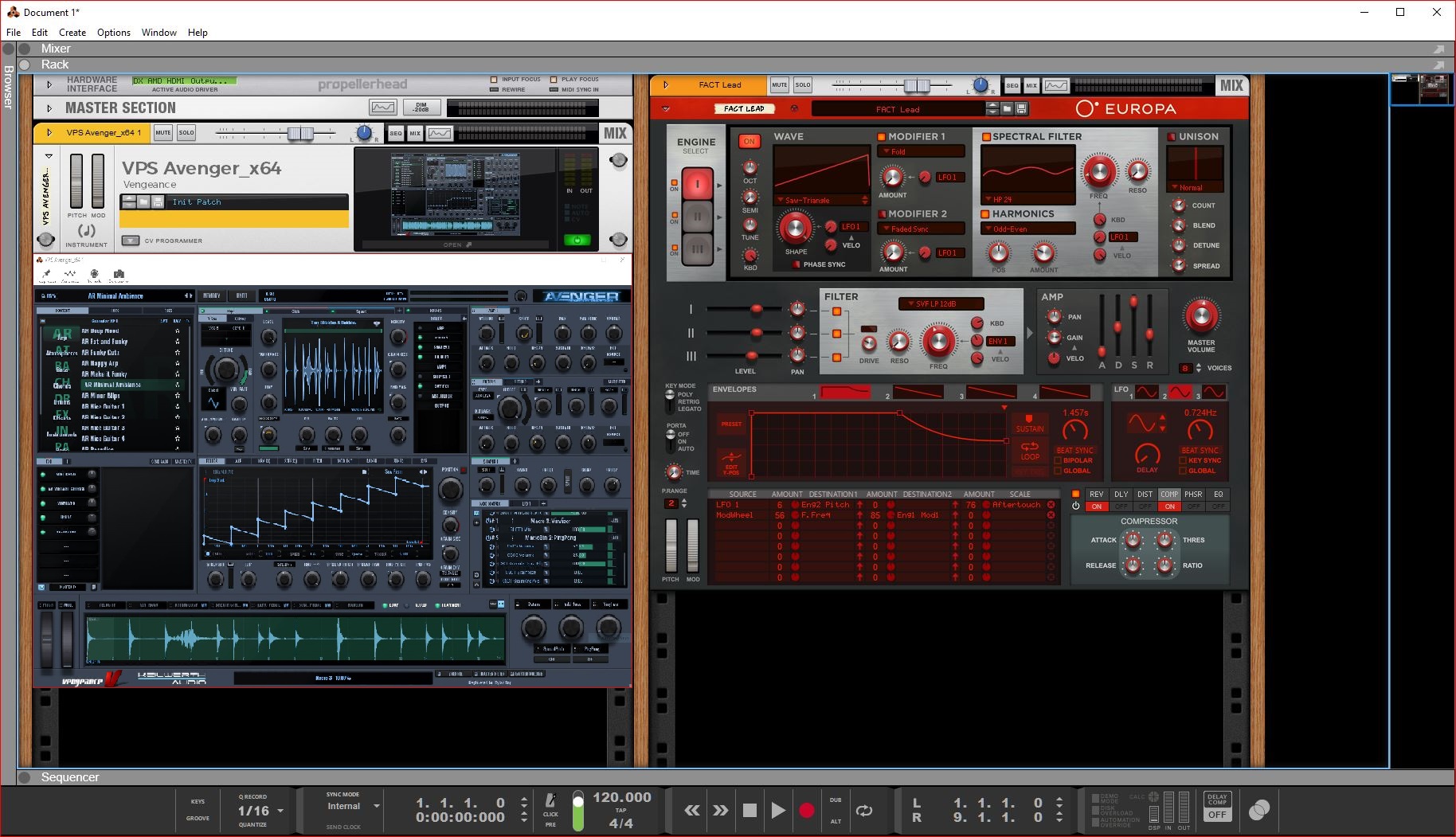Click the SEQ button on FACT Lead
1456x837 pixels.
(1012, 85)
